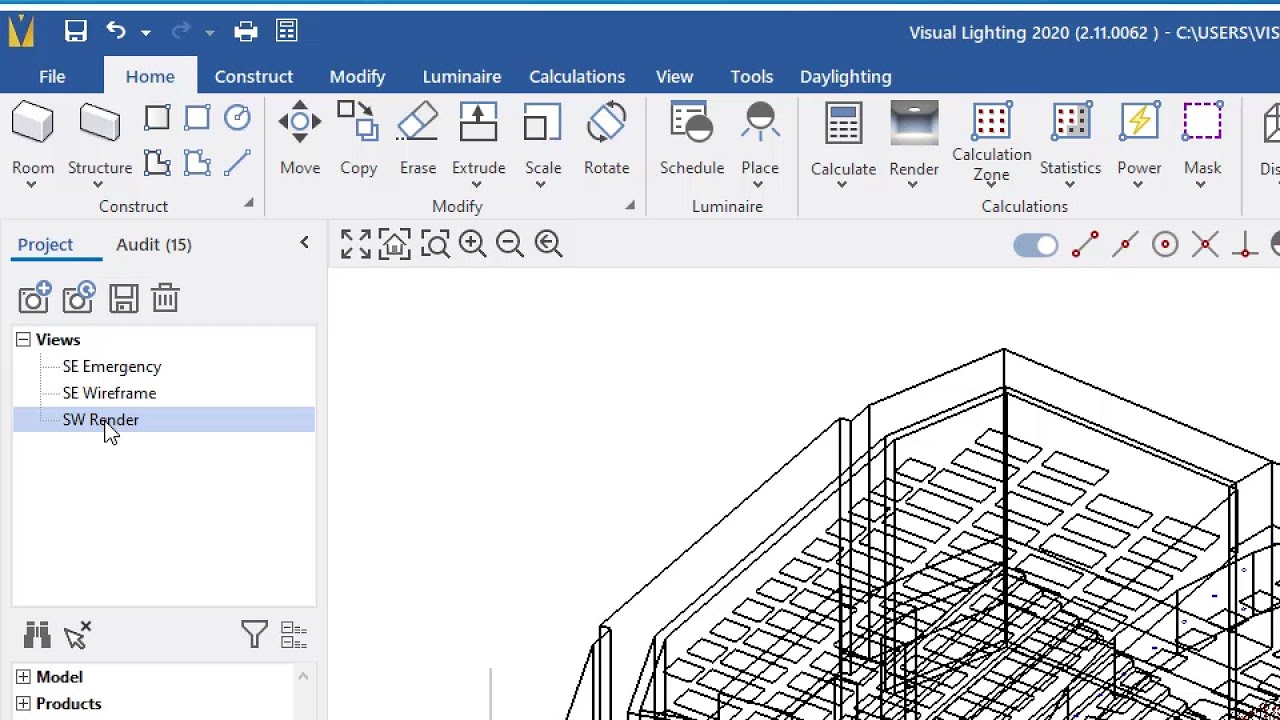Image resolution: width=1280 pixels, height=720 pixels.
Task: Switch to the Luminaire ribbon tab
Action: coord(462,76)
